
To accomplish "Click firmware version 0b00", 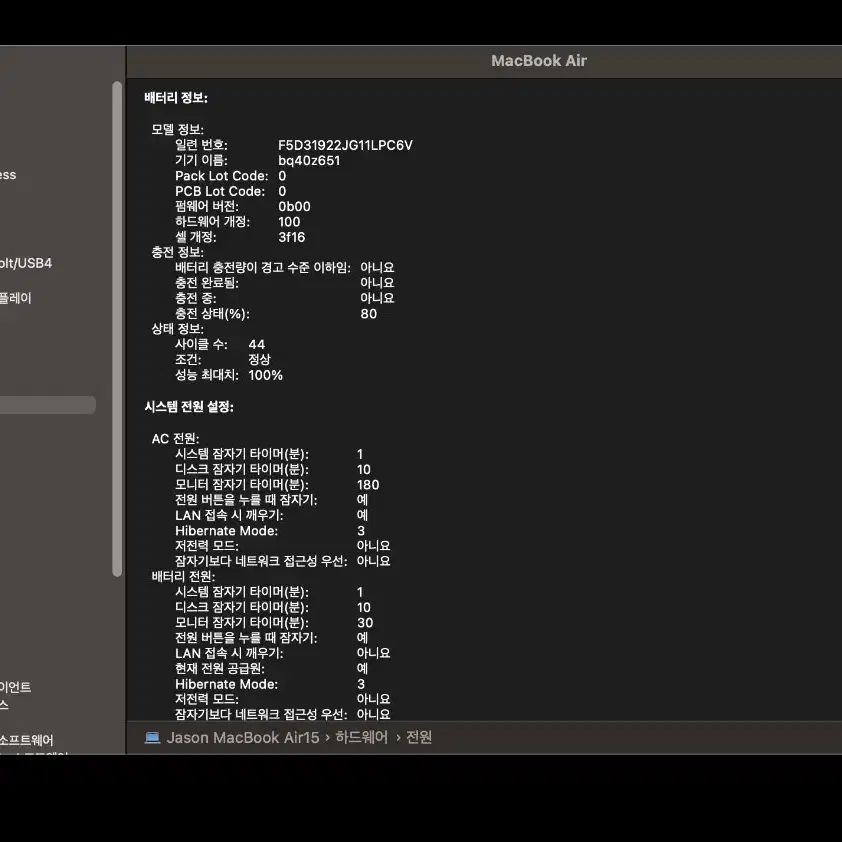I will [x=294, y=207].
